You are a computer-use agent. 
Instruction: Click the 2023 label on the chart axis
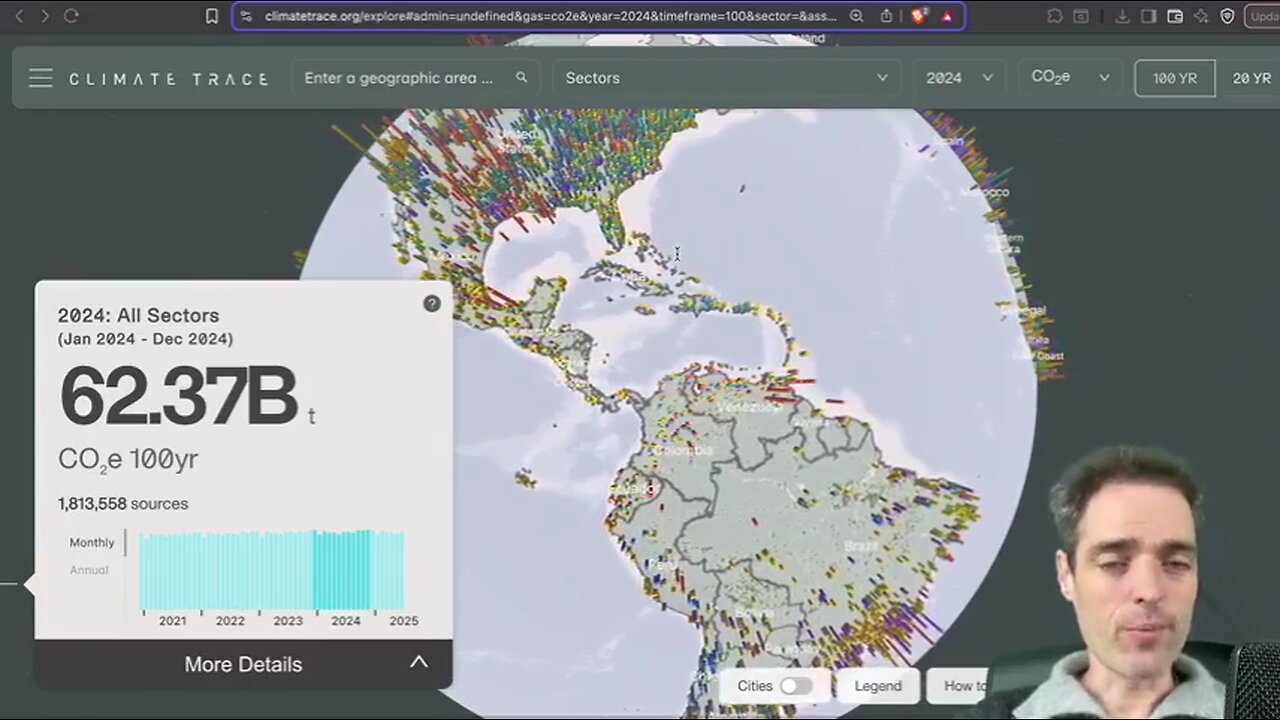pyautogui.click(x=288, y=621)
